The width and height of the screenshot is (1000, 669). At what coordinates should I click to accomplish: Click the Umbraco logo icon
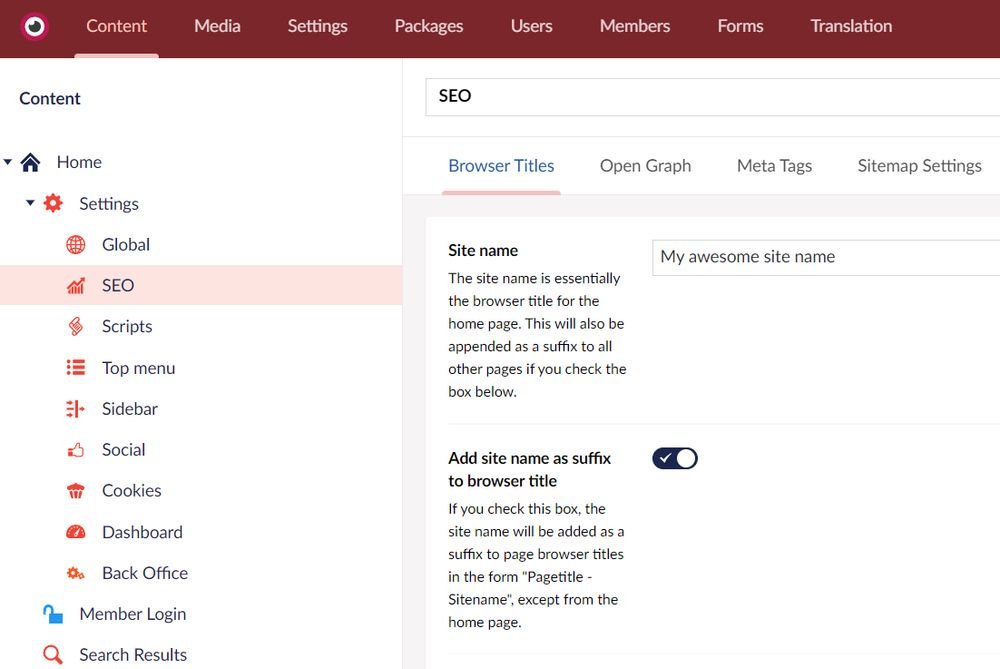[34, 26]
